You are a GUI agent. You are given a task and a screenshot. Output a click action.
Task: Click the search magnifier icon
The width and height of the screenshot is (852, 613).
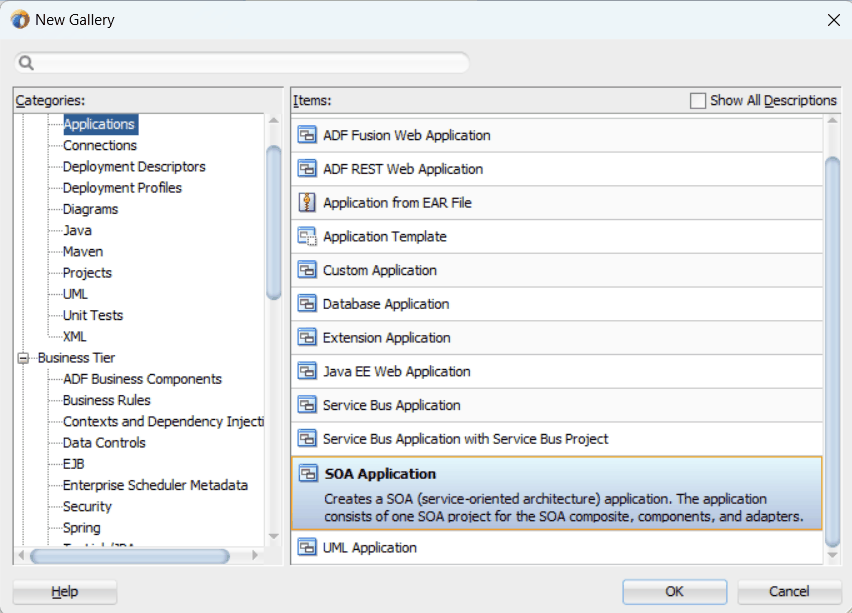click(x=26, y=63)
